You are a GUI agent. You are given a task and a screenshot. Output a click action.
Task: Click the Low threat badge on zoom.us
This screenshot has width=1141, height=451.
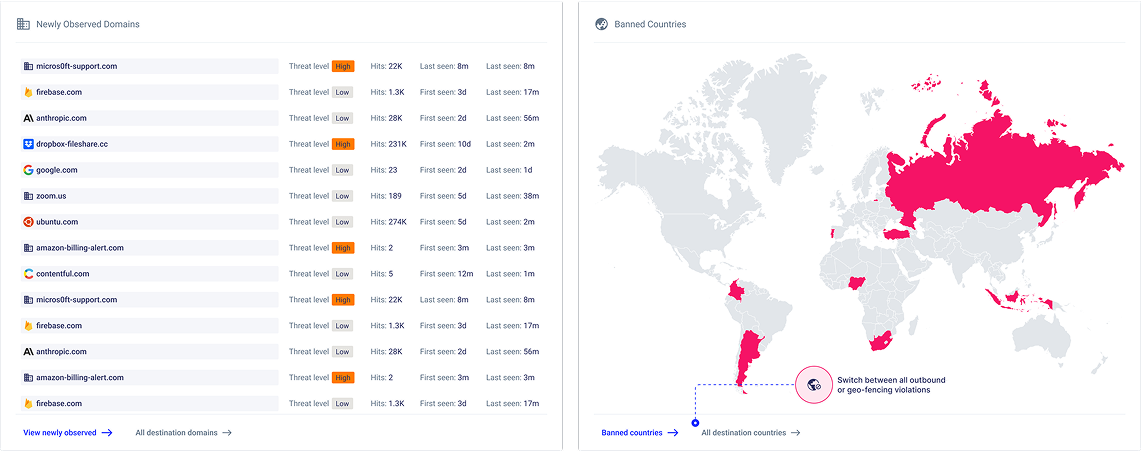(342, 196)
